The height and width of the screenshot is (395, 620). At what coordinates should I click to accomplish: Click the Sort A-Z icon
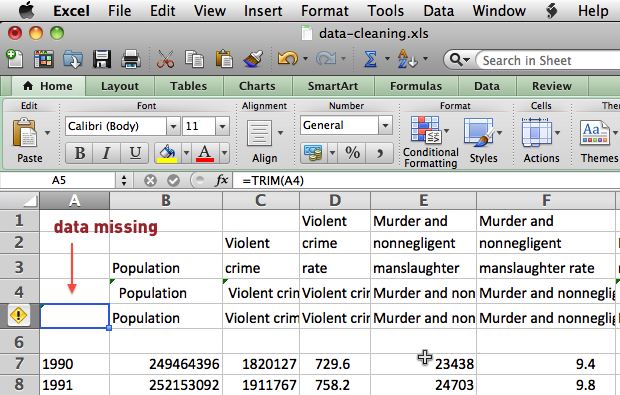pos(407,59)
